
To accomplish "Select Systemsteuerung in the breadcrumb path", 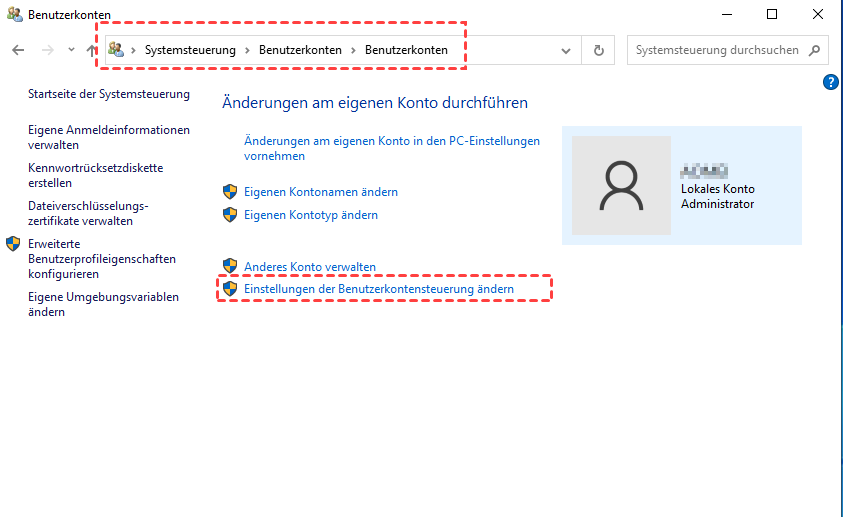I will pyautogui.click(x=190, y=50).
